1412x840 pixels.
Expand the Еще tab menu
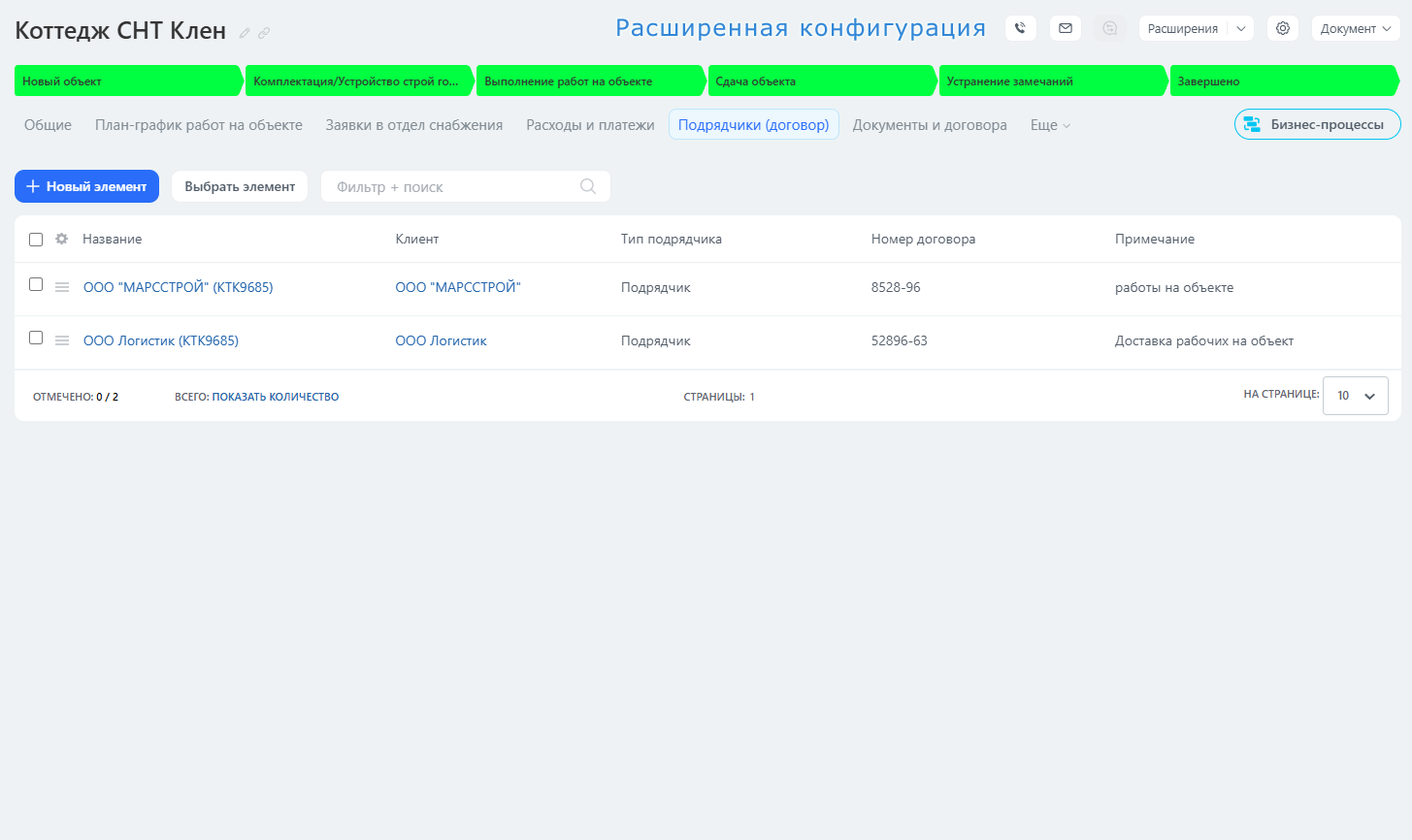point(1050,125)
